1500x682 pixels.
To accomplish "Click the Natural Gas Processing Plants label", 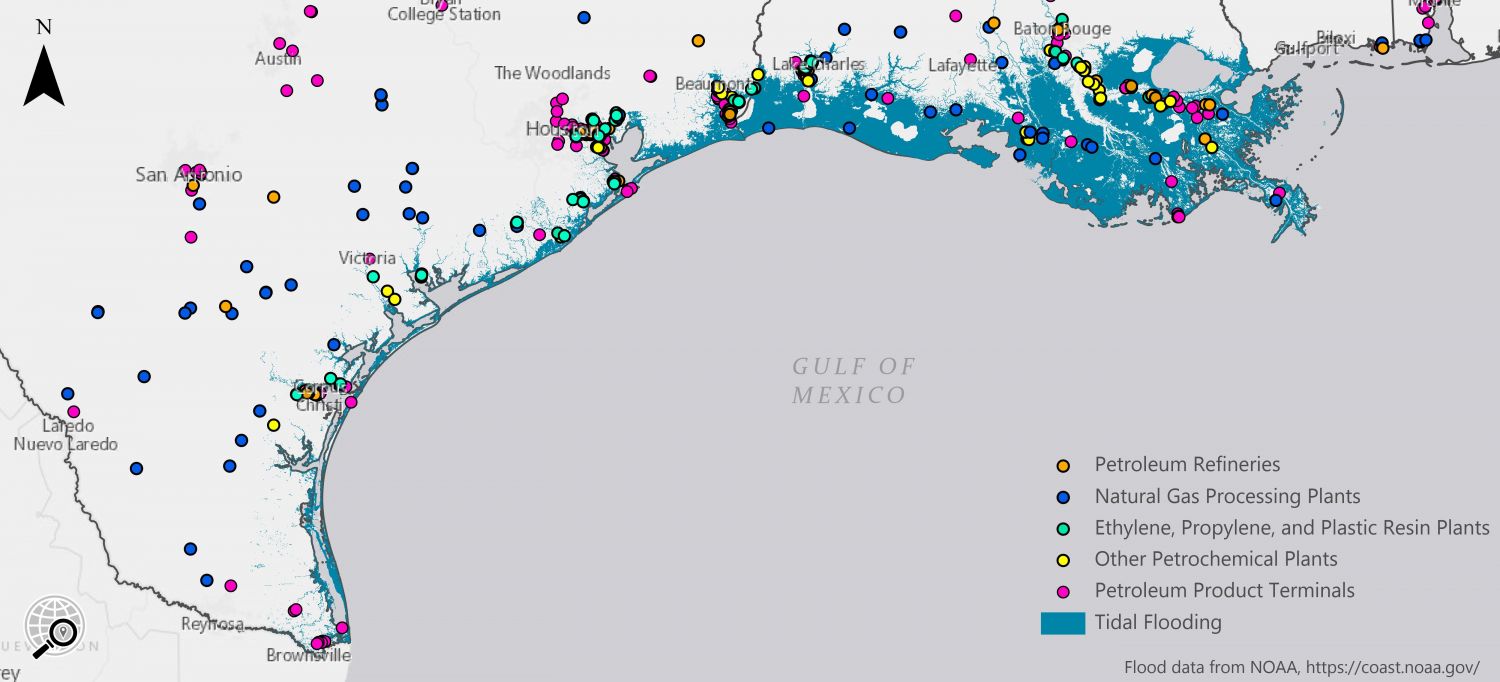I will (1227, 496).
